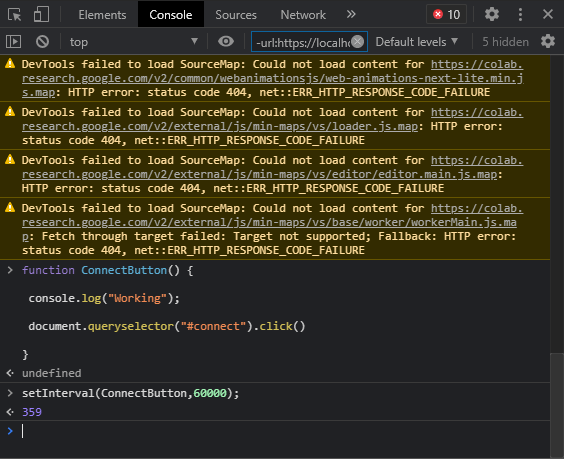Screen dimensions: 564x459
Task: Click the warning icon of the workerMain message
Action: (10, 207)
